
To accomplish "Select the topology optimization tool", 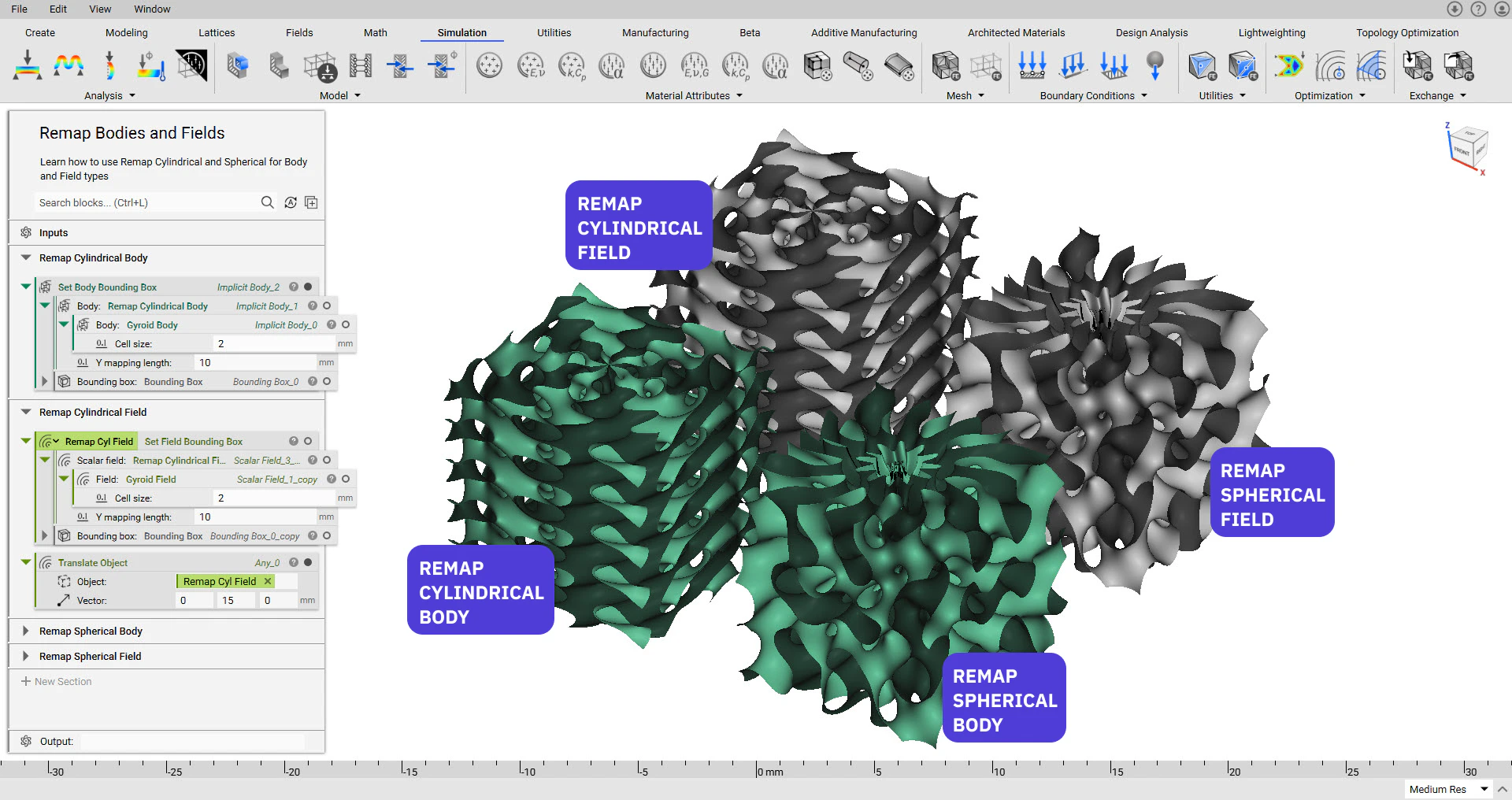I will tap(1289, 66).
